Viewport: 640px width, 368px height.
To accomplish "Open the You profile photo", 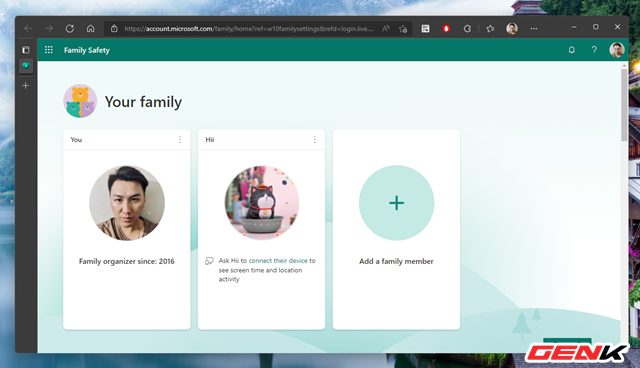I will [127, 203].
